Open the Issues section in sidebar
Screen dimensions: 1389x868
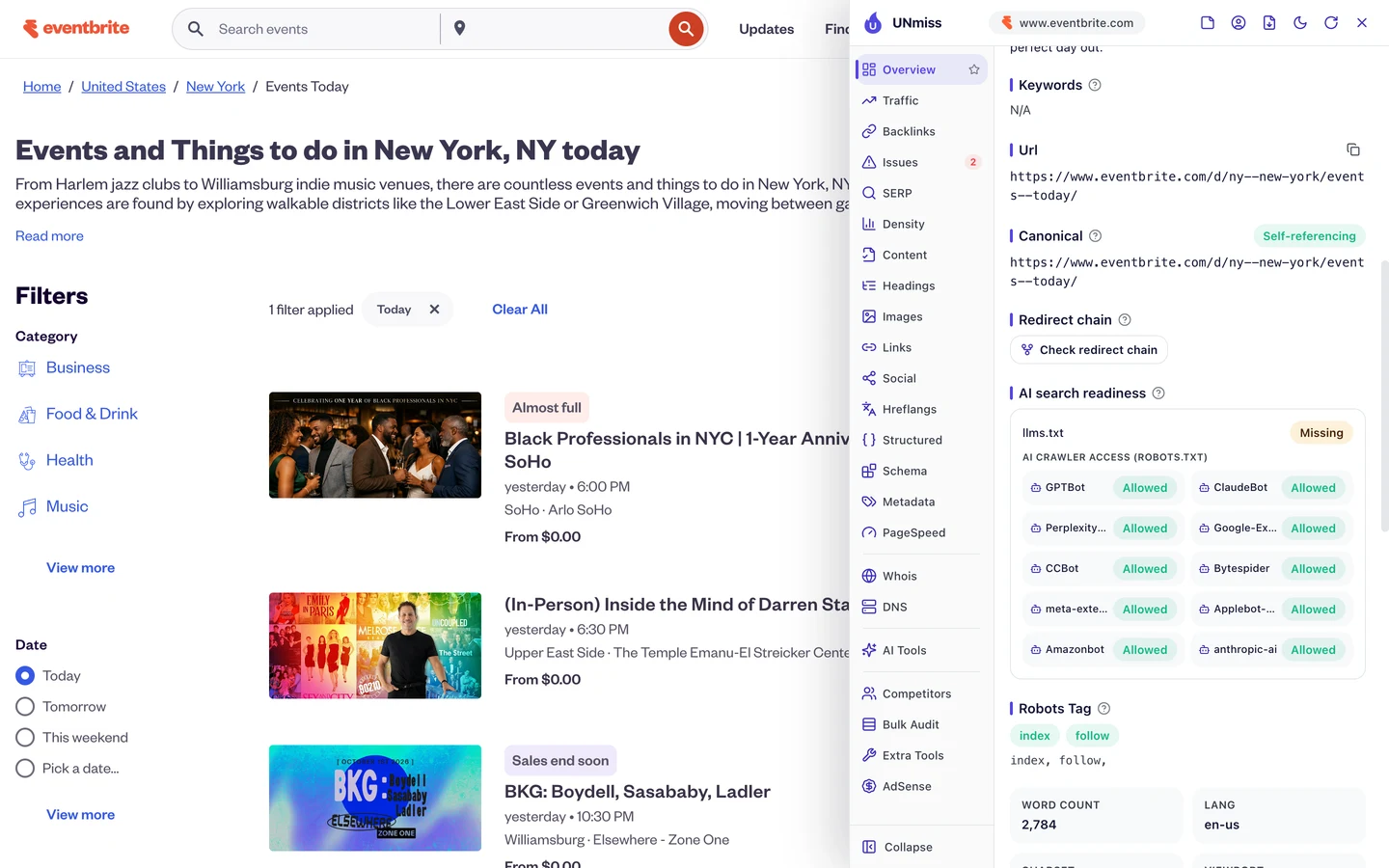coord(921,162)
